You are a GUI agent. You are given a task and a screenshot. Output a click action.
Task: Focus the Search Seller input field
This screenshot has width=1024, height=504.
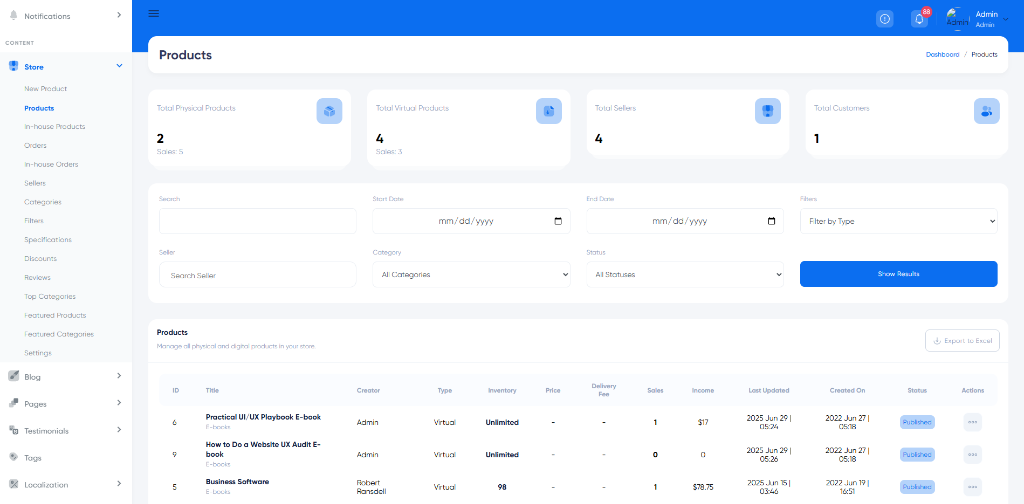[258, 275]
